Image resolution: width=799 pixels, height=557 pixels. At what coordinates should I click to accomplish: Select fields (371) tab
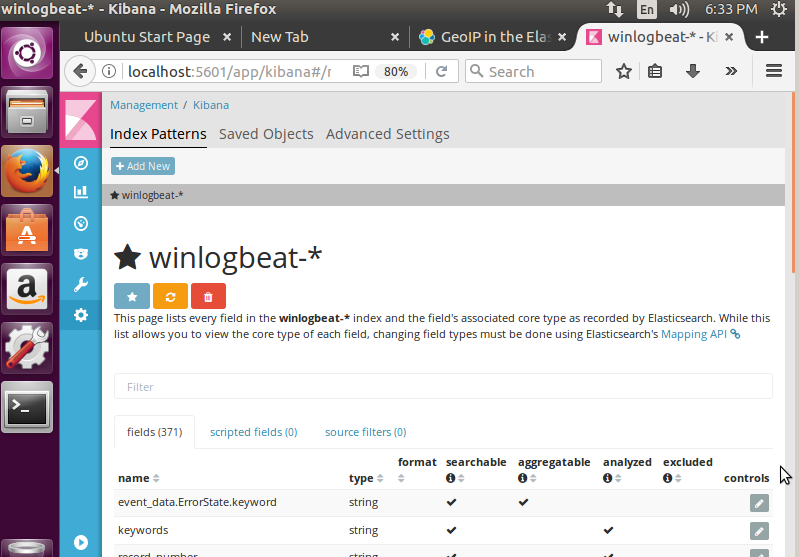click(154, 432)
